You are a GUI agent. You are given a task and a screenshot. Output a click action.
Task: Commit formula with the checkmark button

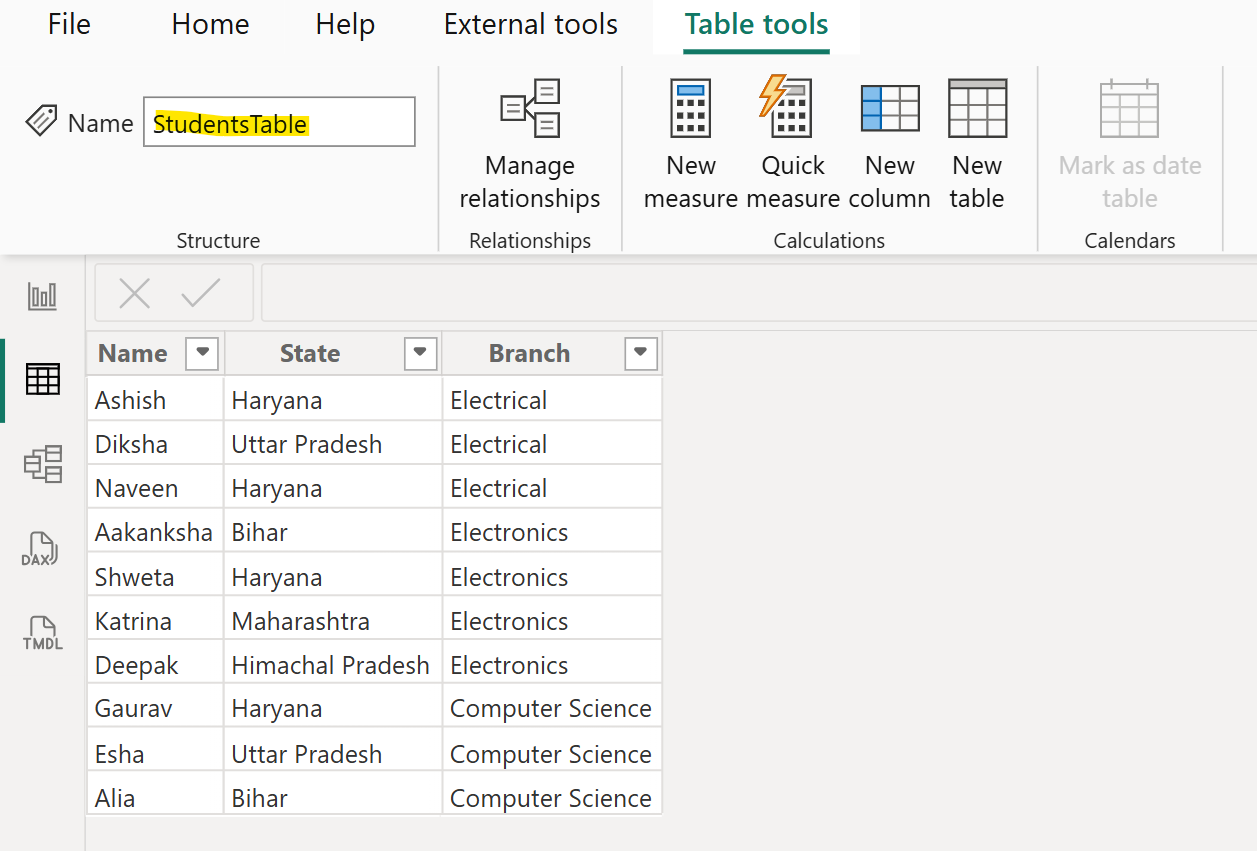[200, 293]
